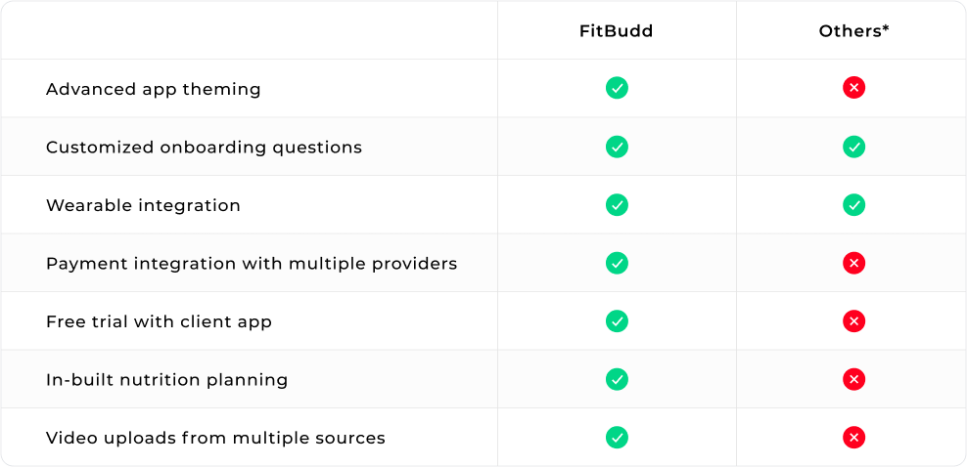Click the Wearable integration feature label
Image resolution: width=967 pixels, height=467 pixels.
point(143,205)
